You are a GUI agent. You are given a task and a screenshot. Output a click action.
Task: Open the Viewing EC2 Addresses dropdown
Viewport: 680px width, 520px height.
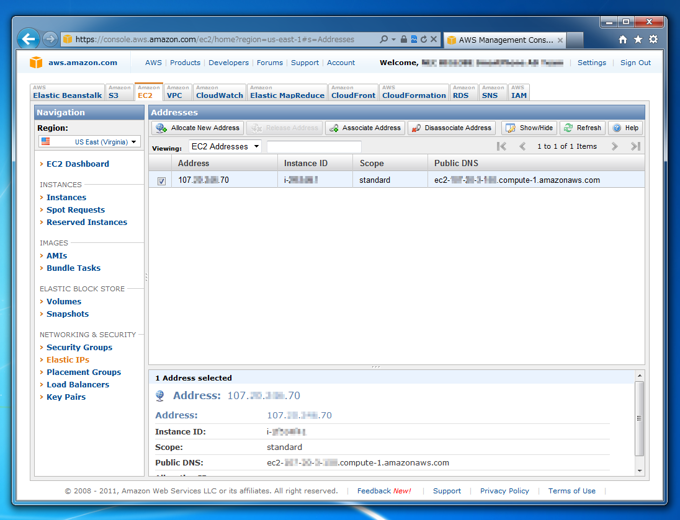225,147
